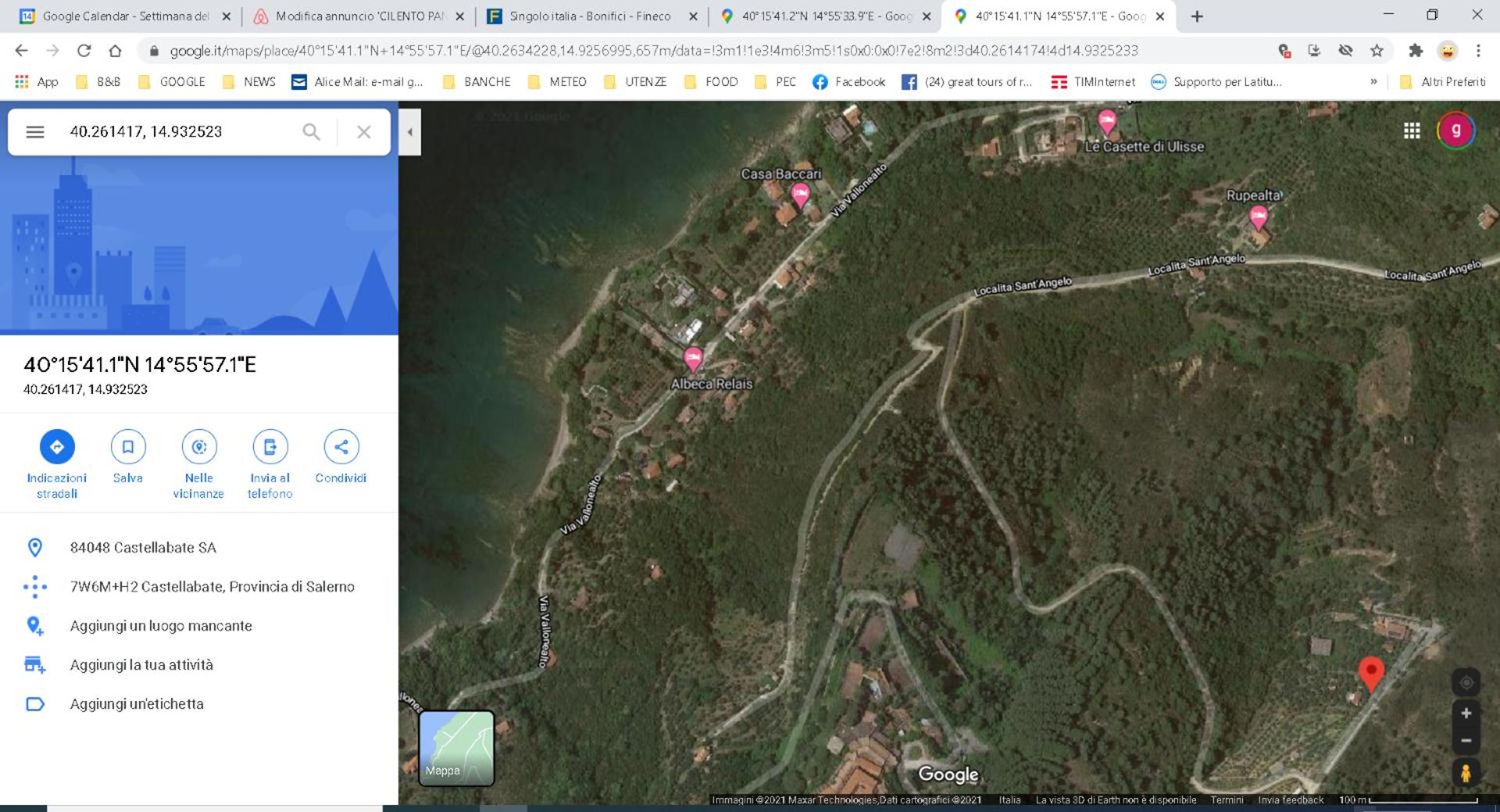Bookmark this page with star

click(x=1376, y=51)
